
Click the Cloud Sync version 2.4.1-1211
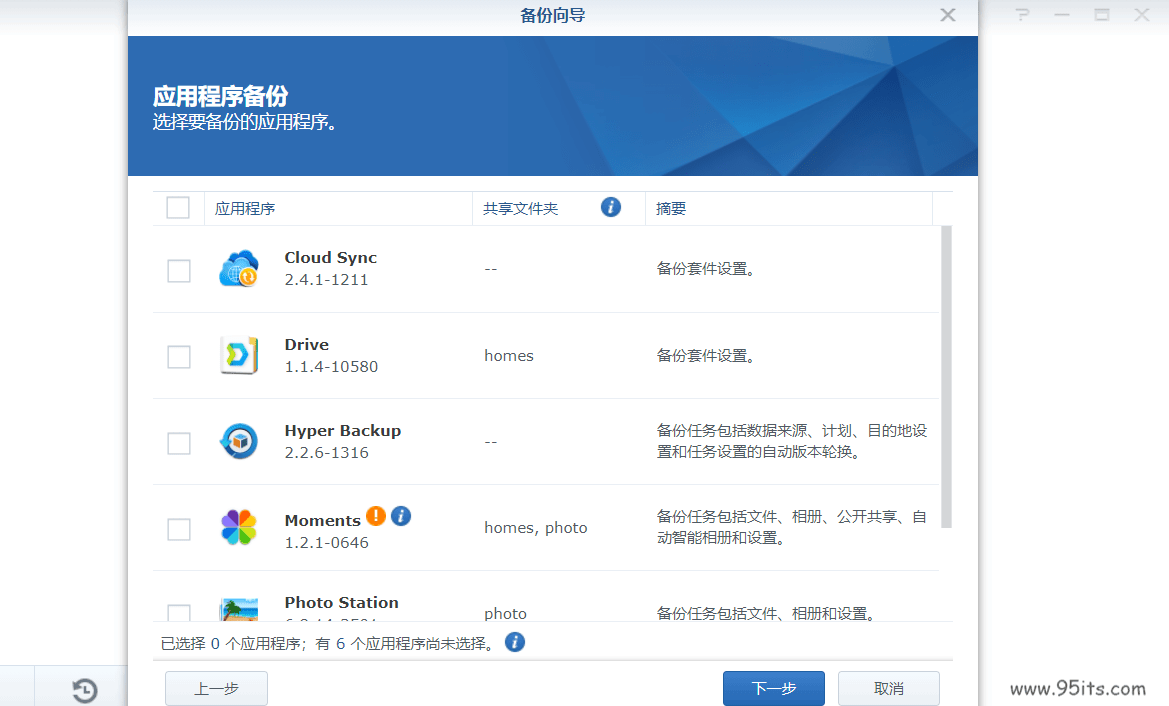pos(326,280)
